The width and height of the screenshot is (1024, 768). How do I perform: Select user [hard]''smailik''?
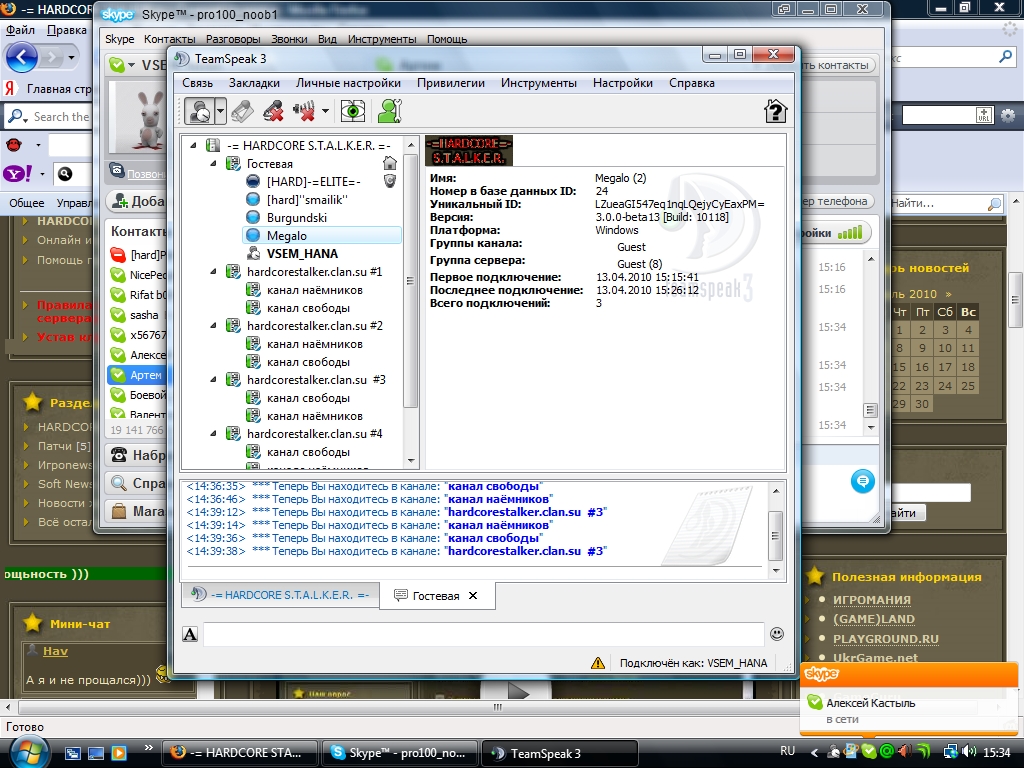[x=307, y=200]
